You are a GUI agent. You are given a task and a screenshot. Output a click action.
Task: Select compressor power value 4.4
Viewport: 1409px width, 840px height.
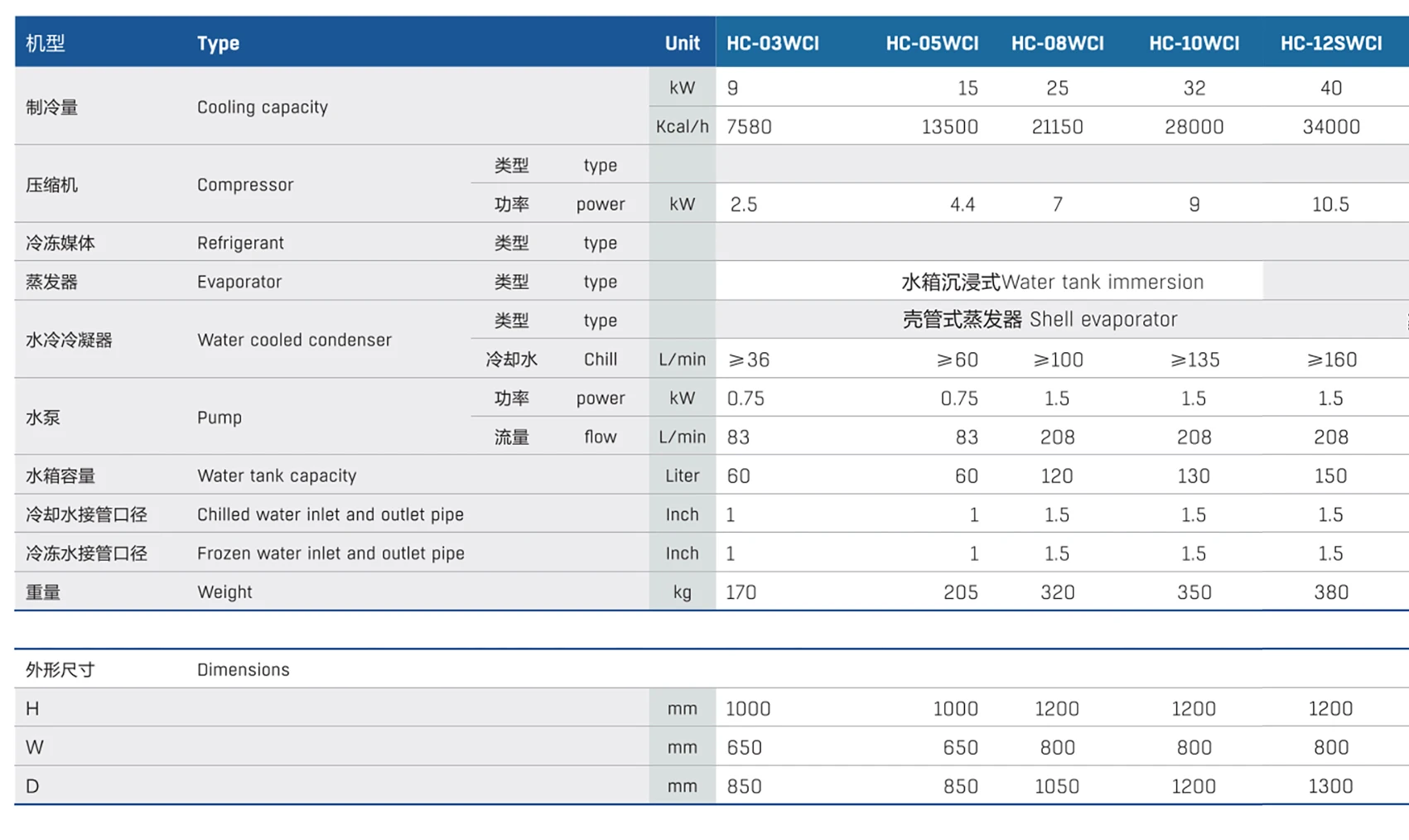(x=963, y=205)
